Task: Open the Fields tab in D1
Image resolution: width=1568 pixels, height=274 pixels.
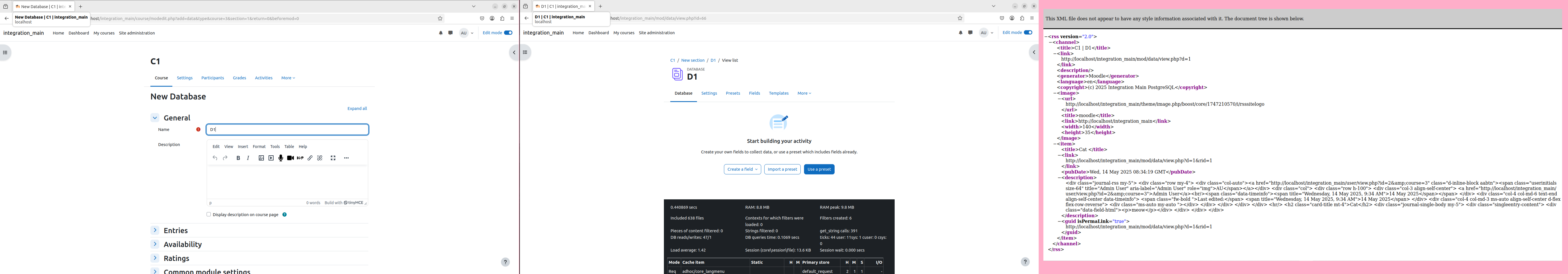Action: click(754, 93)
